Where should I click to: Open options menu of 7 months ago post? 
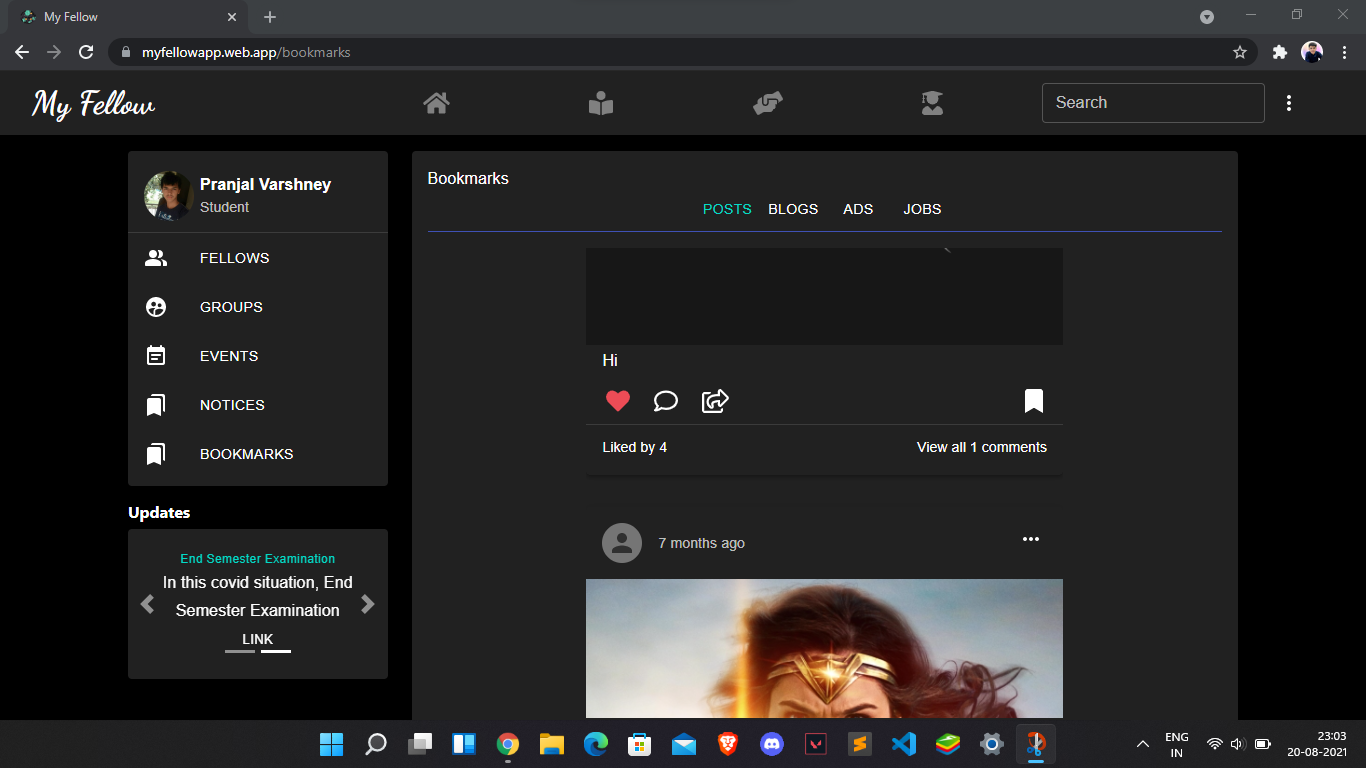coord(1031,539)
